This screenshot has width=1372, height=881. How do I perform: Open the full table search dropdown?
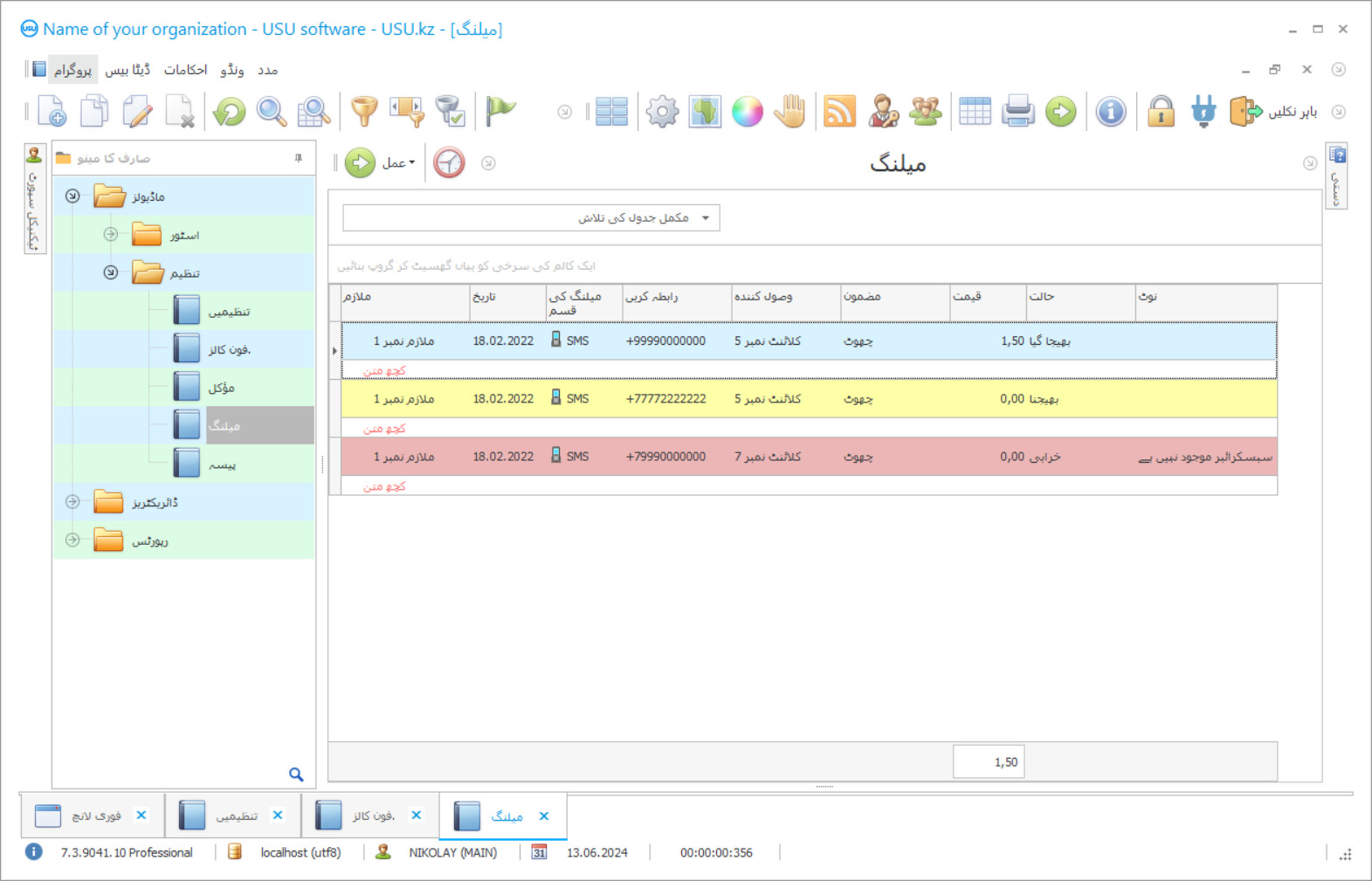706,218
